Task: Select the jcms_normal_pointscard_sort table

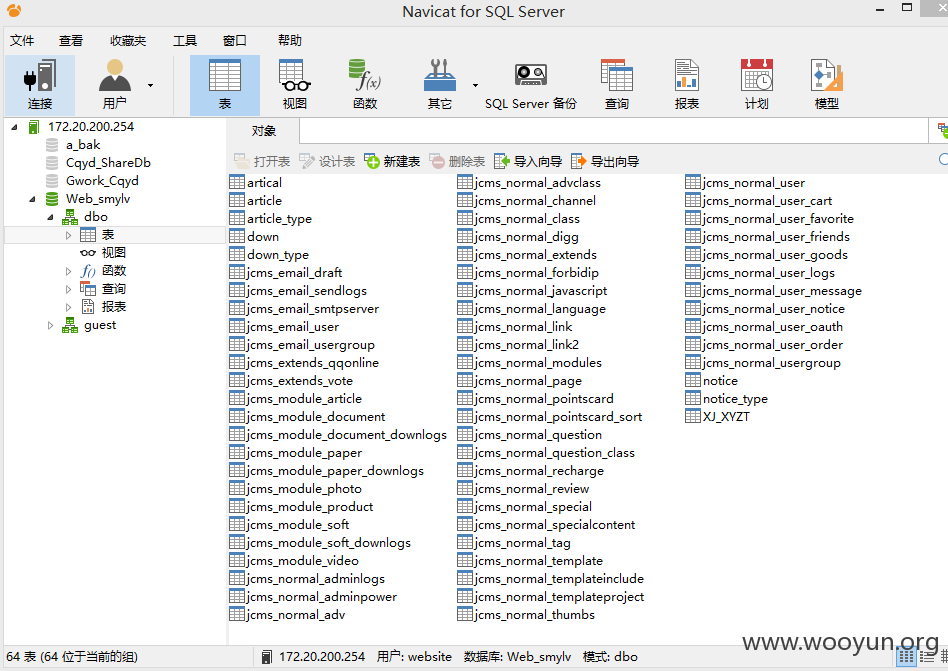Action: pyautogui.click(x=558, y=417)
